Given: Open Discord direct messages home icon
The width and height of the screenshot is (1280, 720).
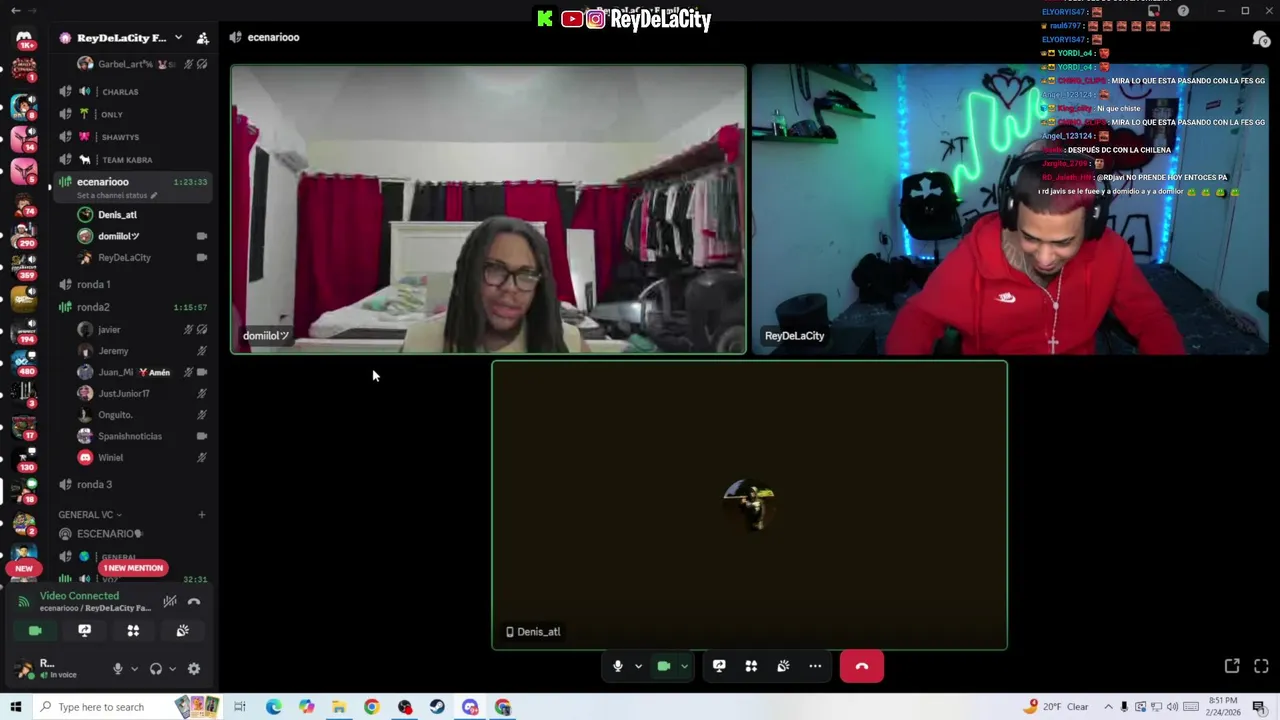Looking at the screenshot, I should coord(24,40).
